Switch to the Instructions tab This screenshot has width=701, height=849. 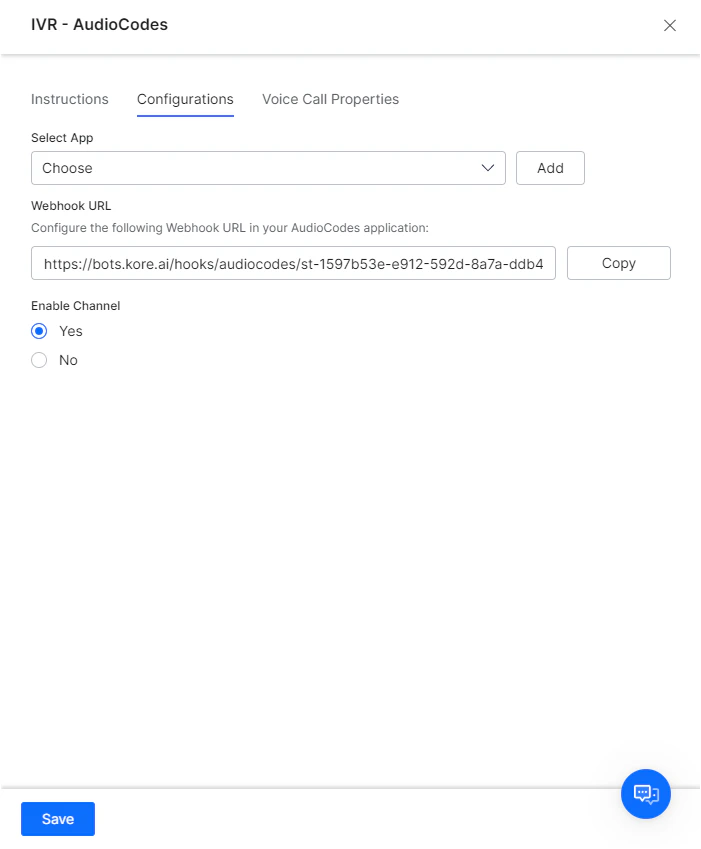click(x=69, y=99)
